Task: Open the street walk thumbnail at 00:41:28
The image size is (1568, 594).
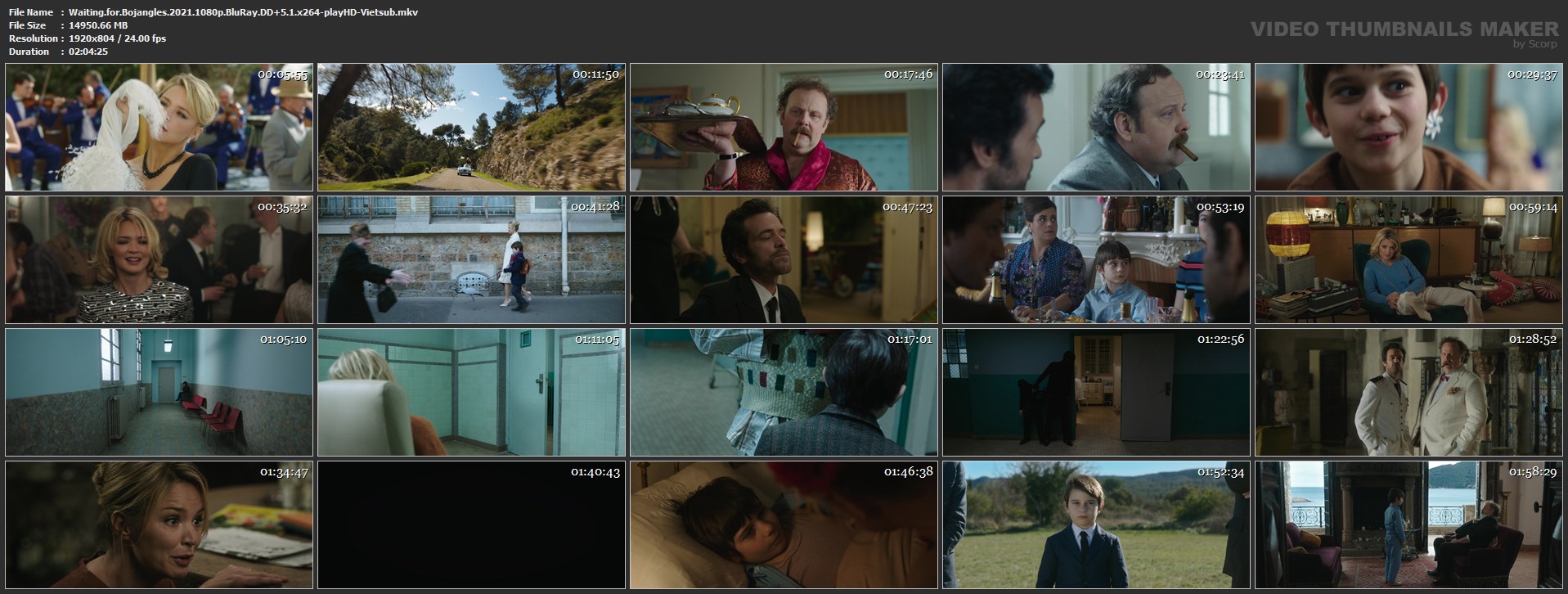Action: pos(471,259)
